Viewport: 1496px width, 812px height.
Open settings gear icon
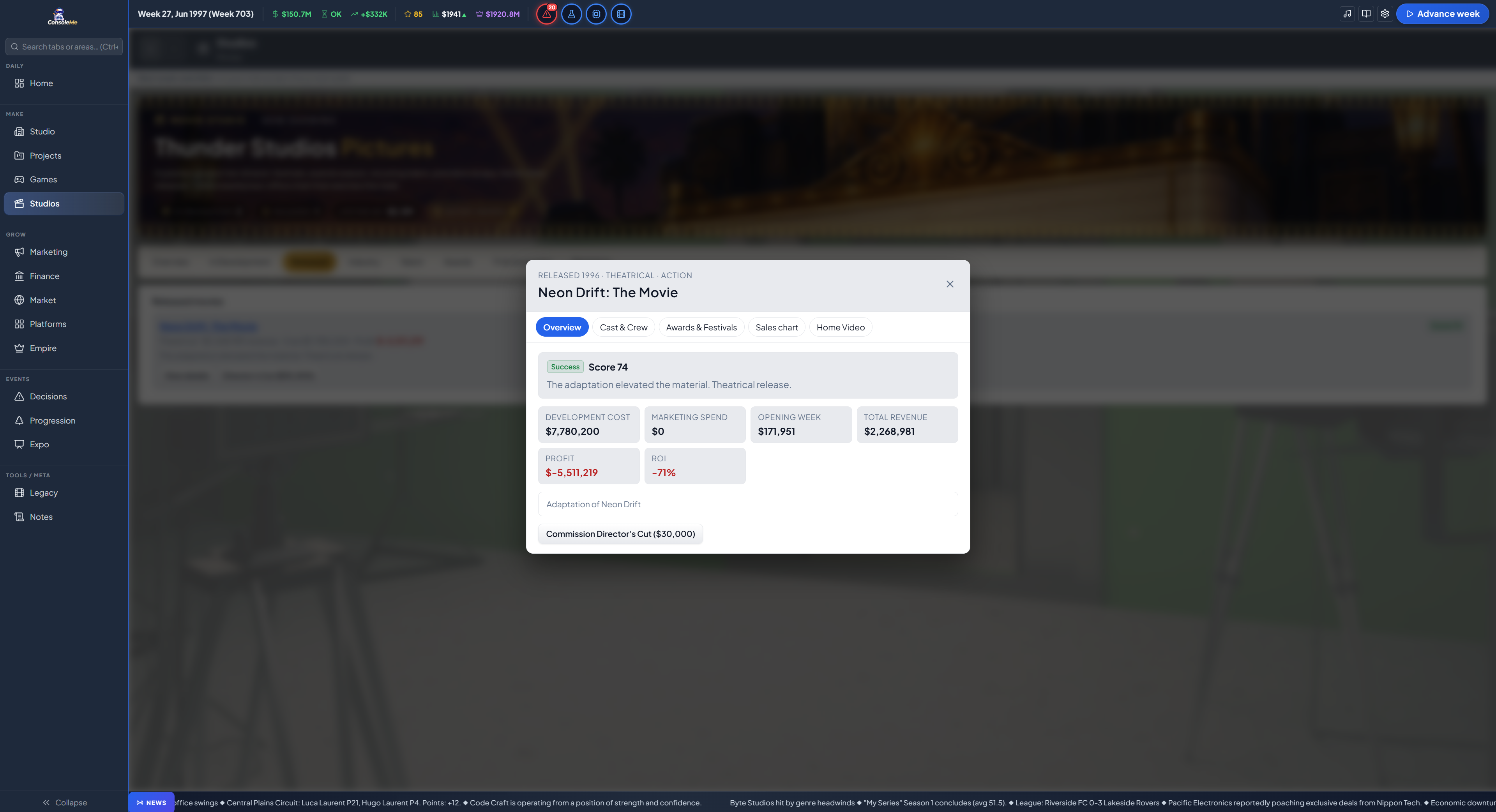1385,14
